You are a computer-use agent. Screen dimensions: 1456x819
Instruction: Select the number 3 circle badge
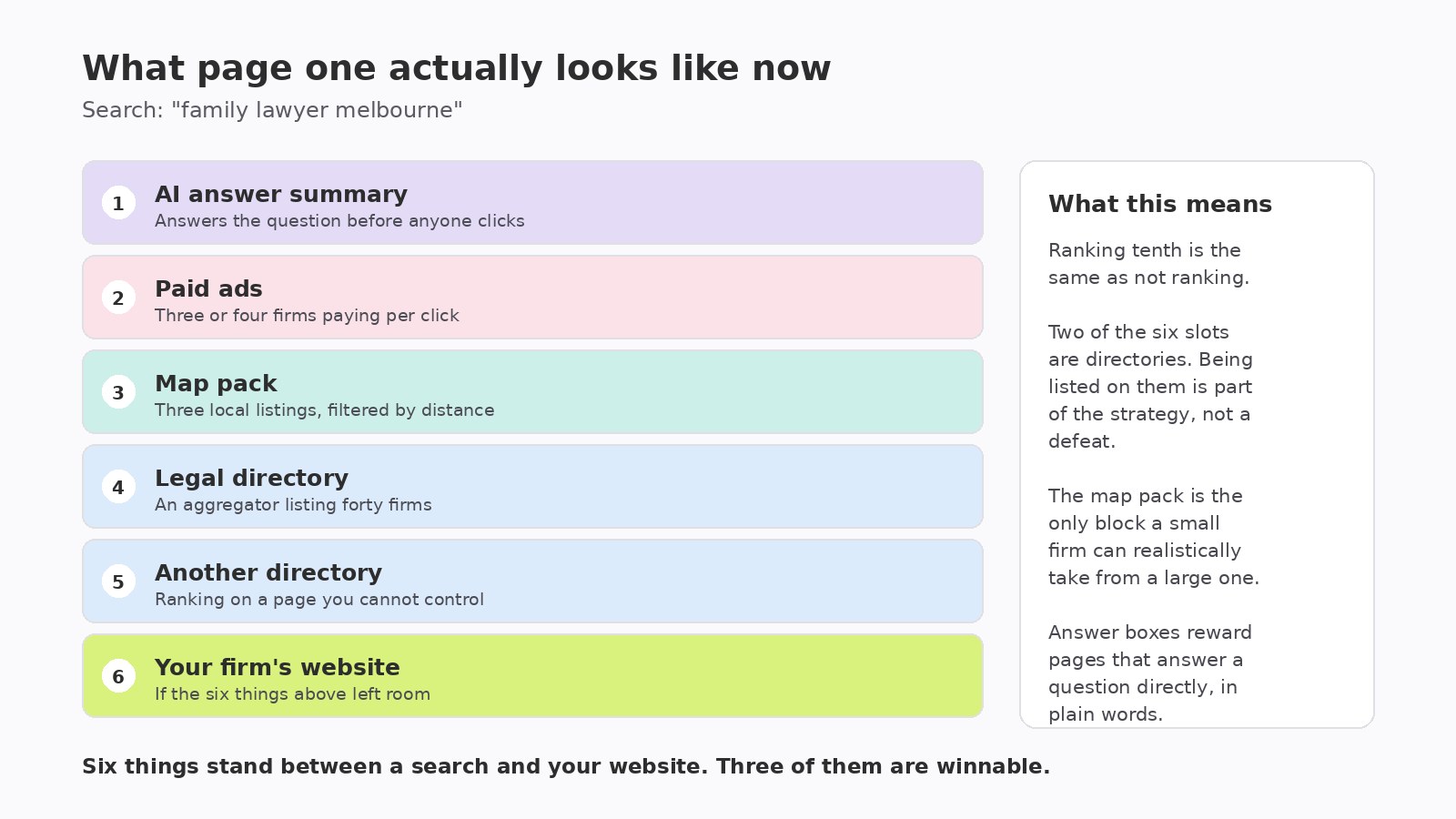coord(118,392)
